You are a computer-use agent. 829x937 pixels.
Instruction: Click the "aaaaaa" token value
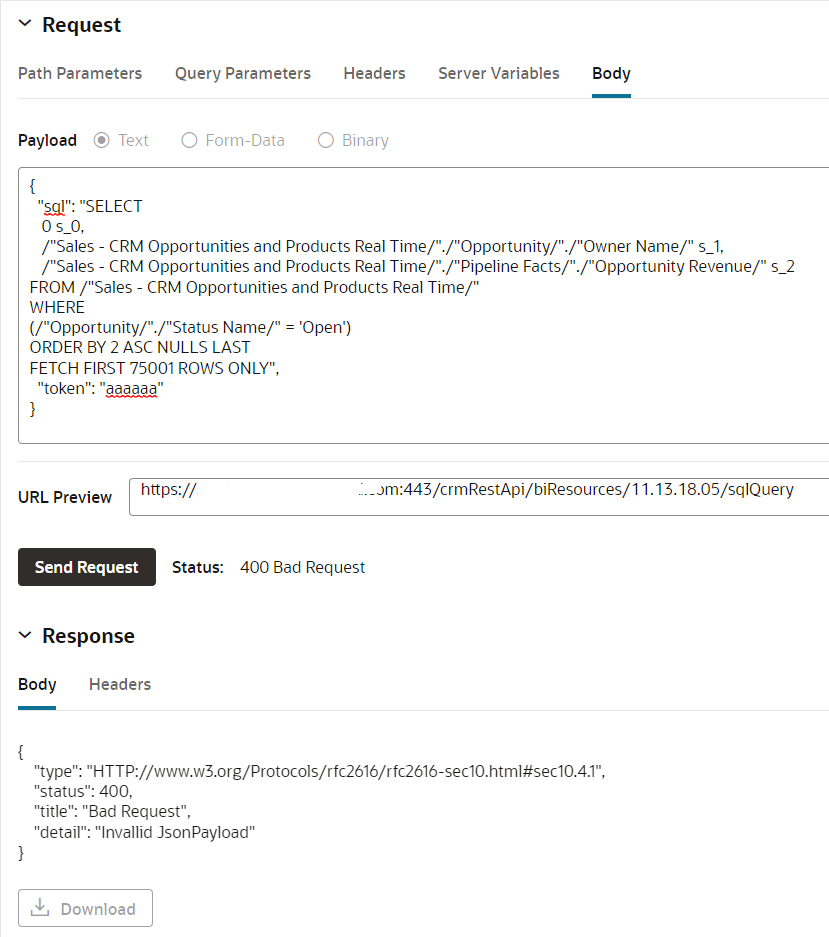click(131, 389)
